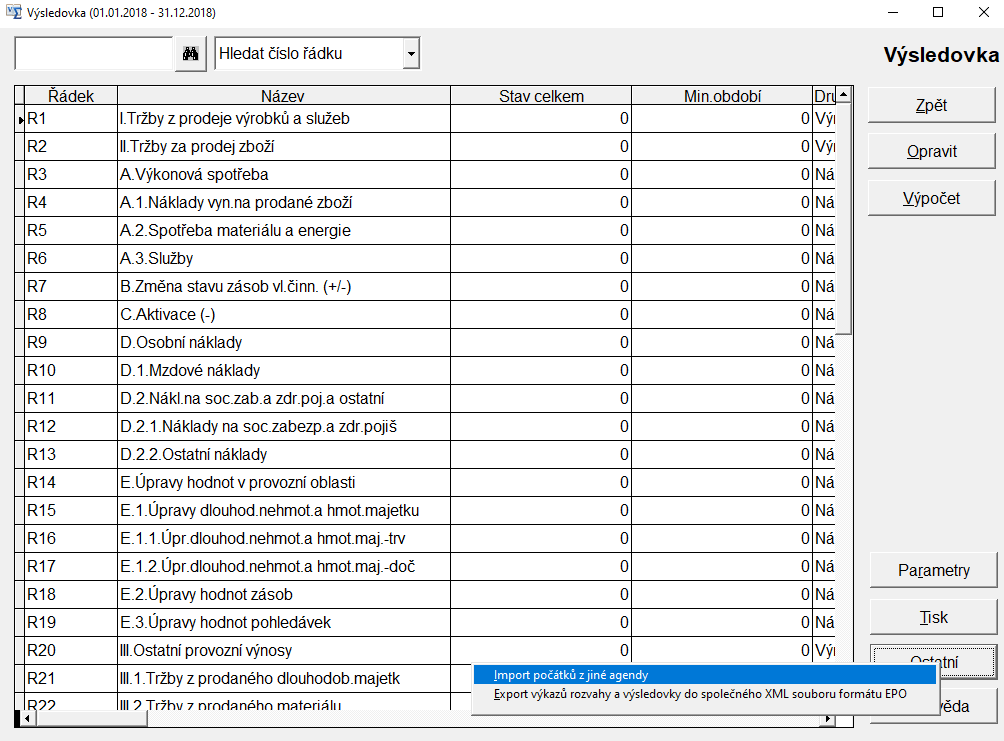Click the Opravit button
The height and width of the screenshot is (741, 1004).
(x=931, y=152)
